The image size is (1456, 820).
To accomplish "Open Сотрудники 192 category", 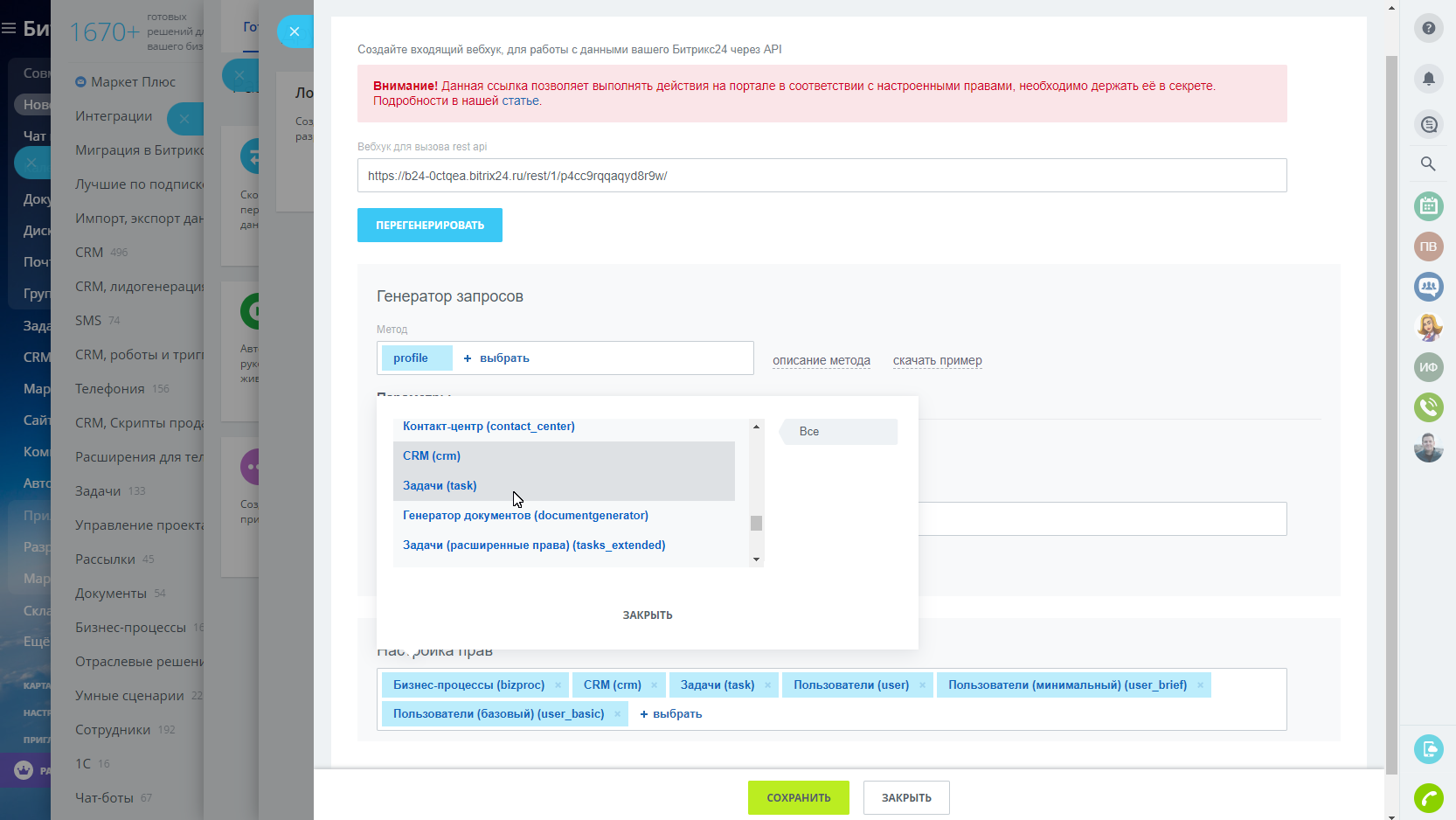I will pos(125,730).
